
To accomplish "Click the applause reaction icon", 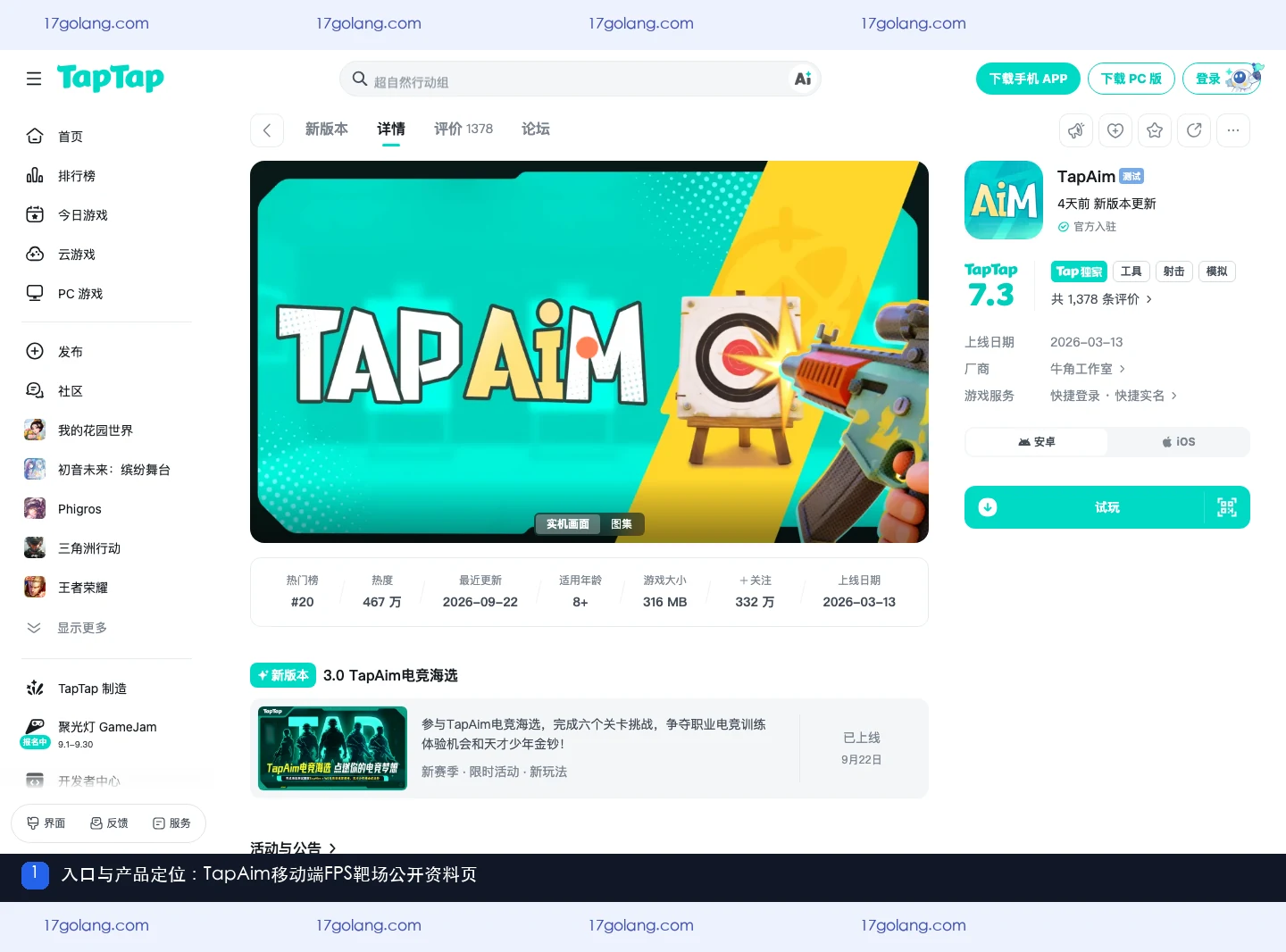I will (1076, 130).
